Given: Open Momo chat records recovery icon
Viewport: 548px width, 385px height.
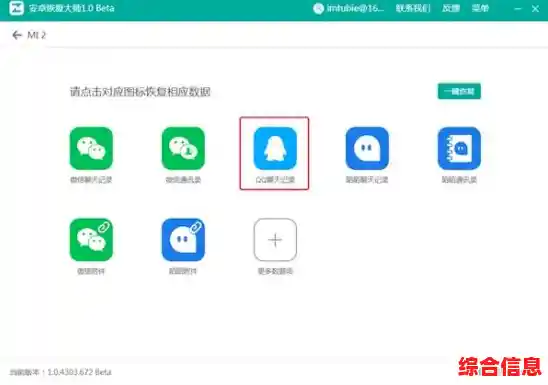Looking at the screenshot, I should pyautogui.click(x=367, y=148).
